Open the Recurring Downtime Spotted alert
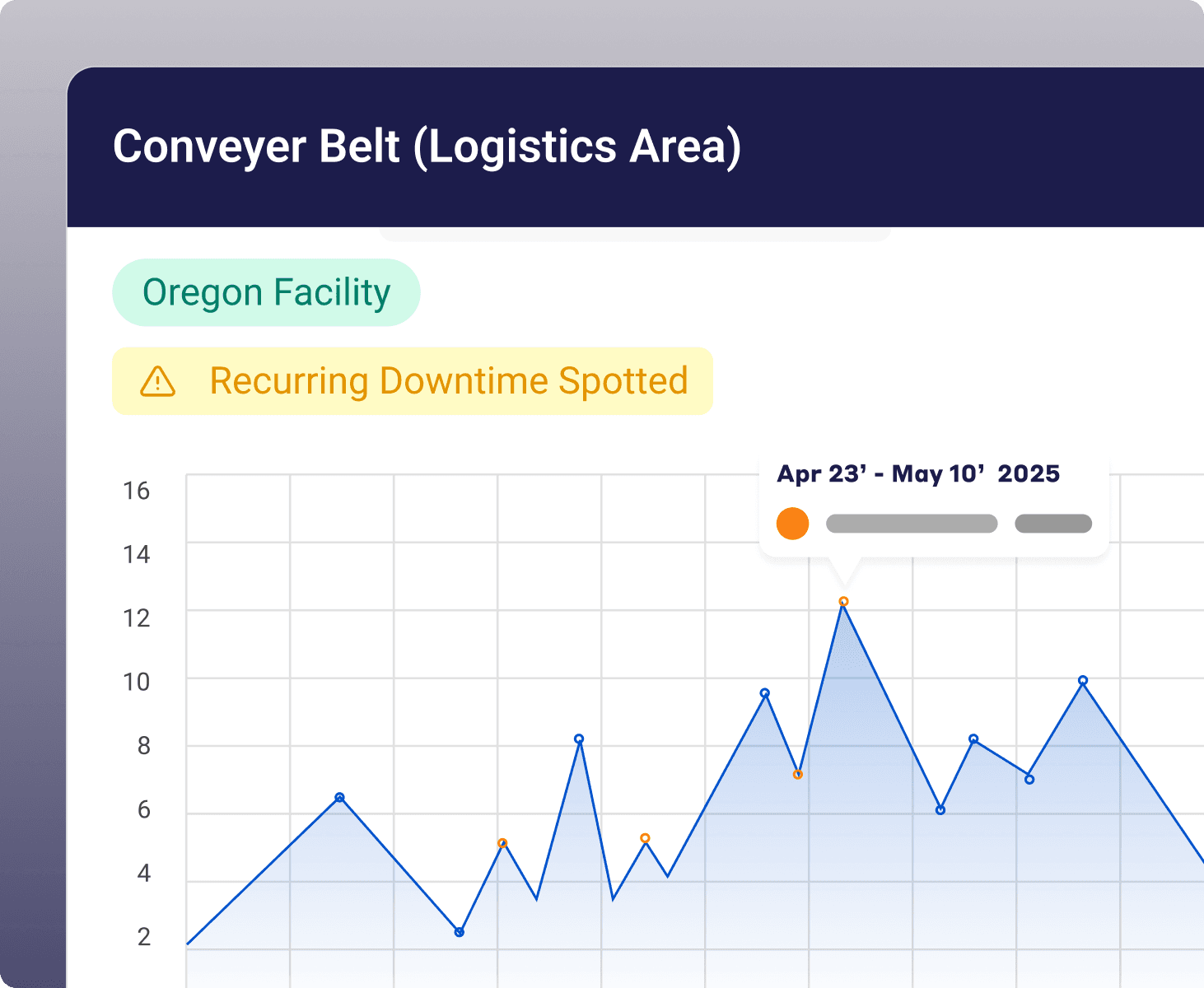1204x988 pixels. [448, 381]
